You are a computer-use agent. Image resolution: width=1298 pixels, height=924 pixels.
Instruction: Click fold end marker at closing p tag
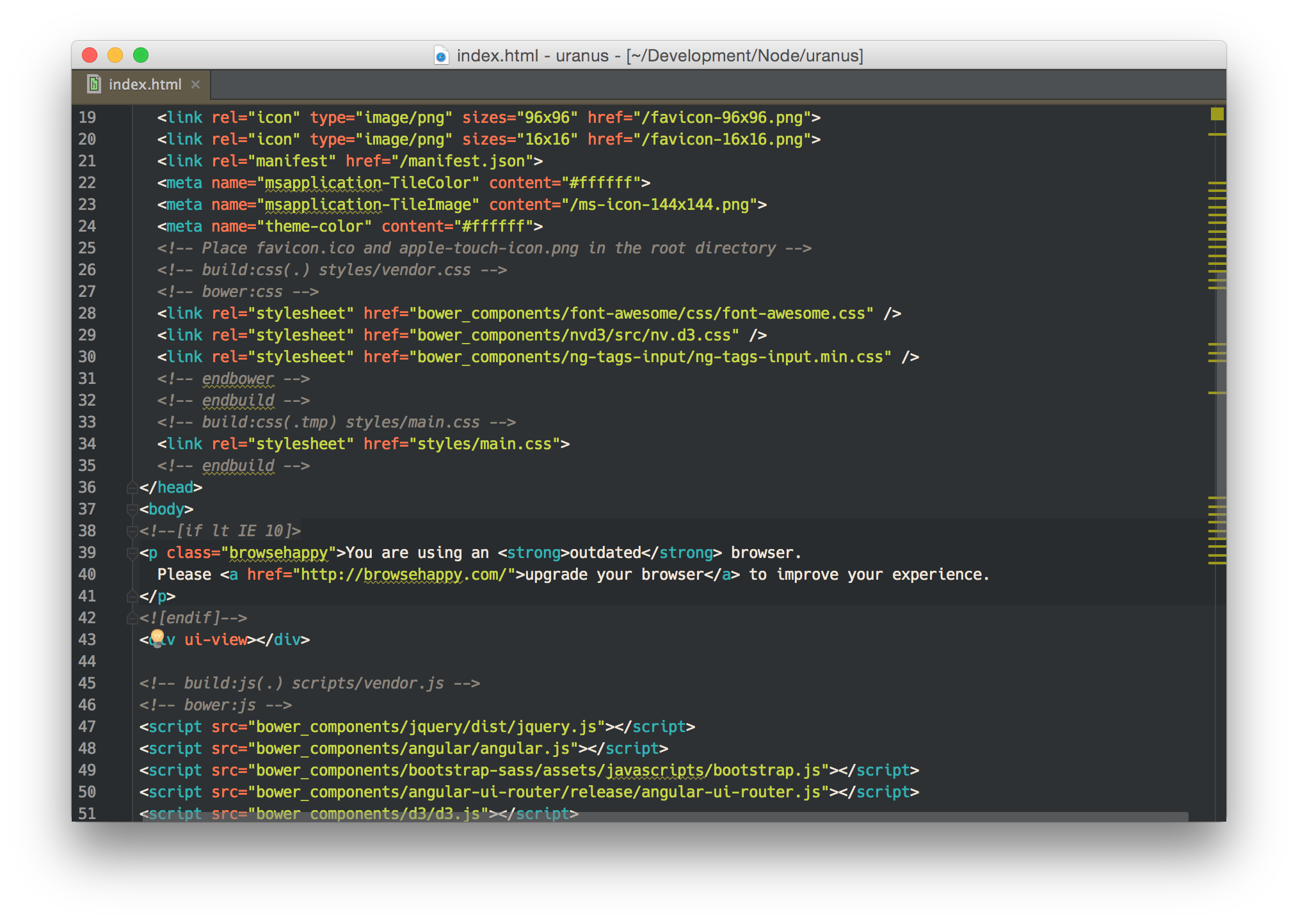tap(132, 596)
